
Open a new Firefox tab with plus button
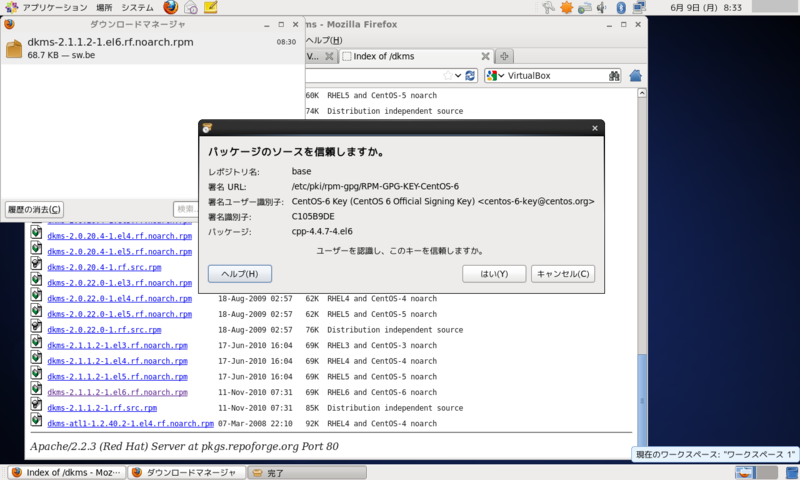pyautogui.click(x=504, y=56)
